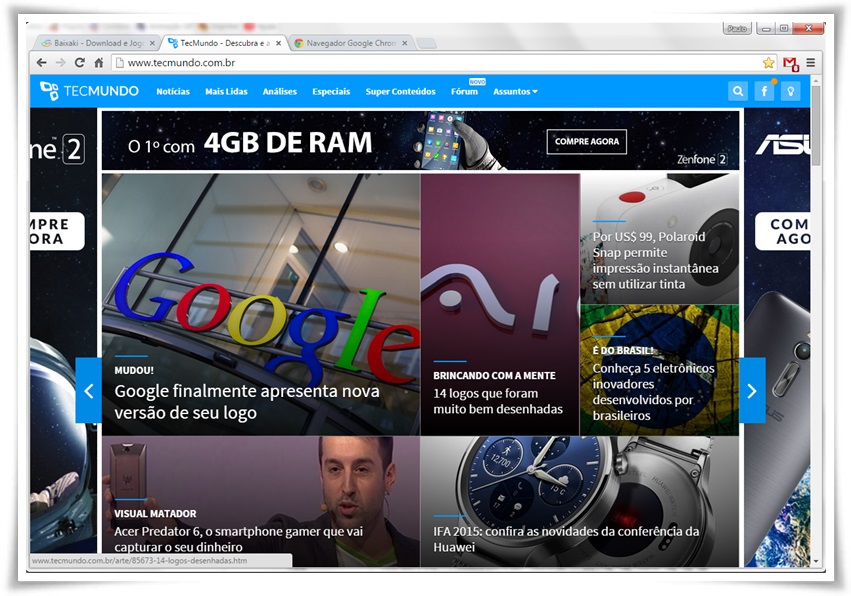Switch to the Navegador Google Chrome tab
851x596 pixels.
[351, 43]
